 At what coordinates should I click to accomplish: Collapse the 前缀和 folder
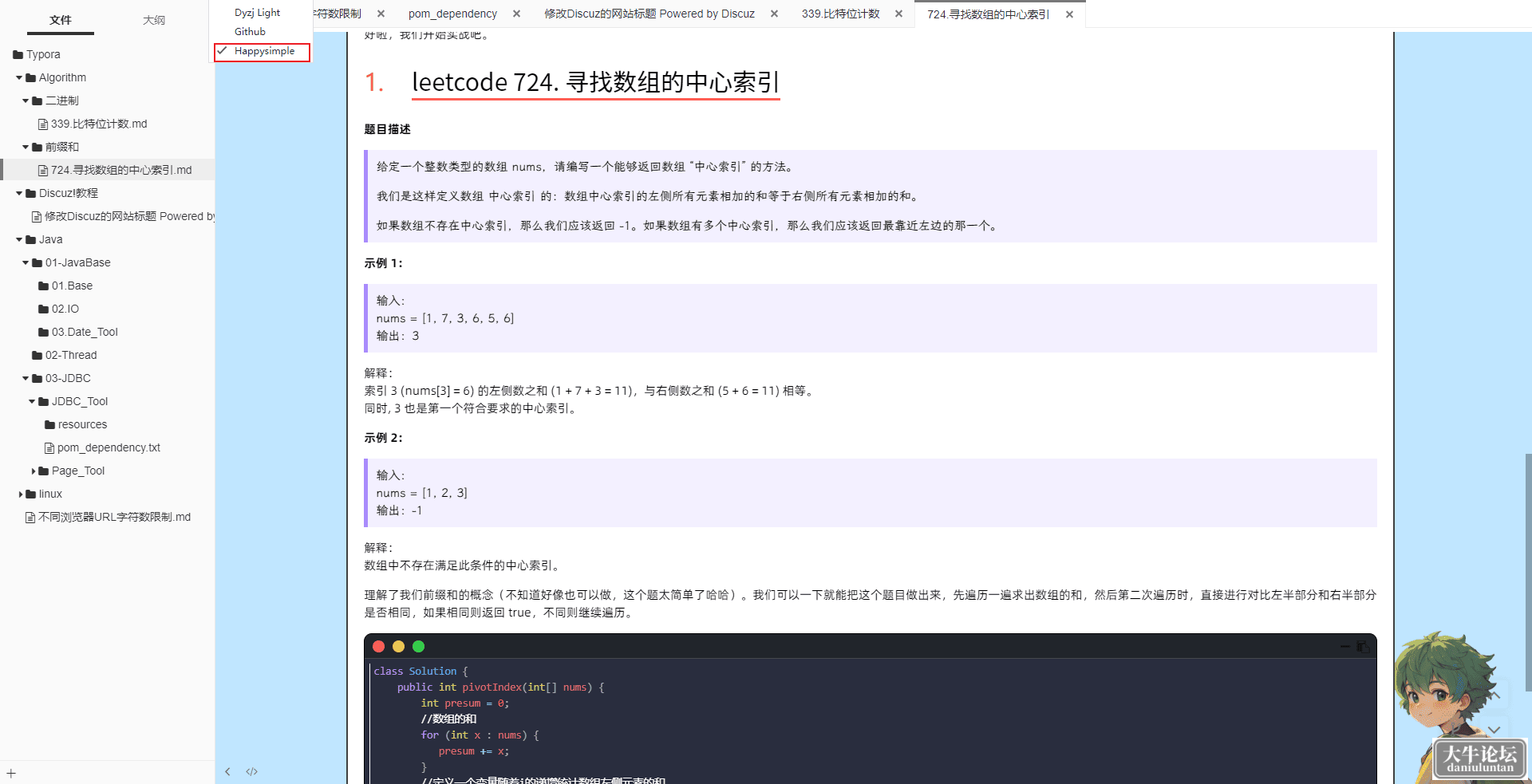26,147
